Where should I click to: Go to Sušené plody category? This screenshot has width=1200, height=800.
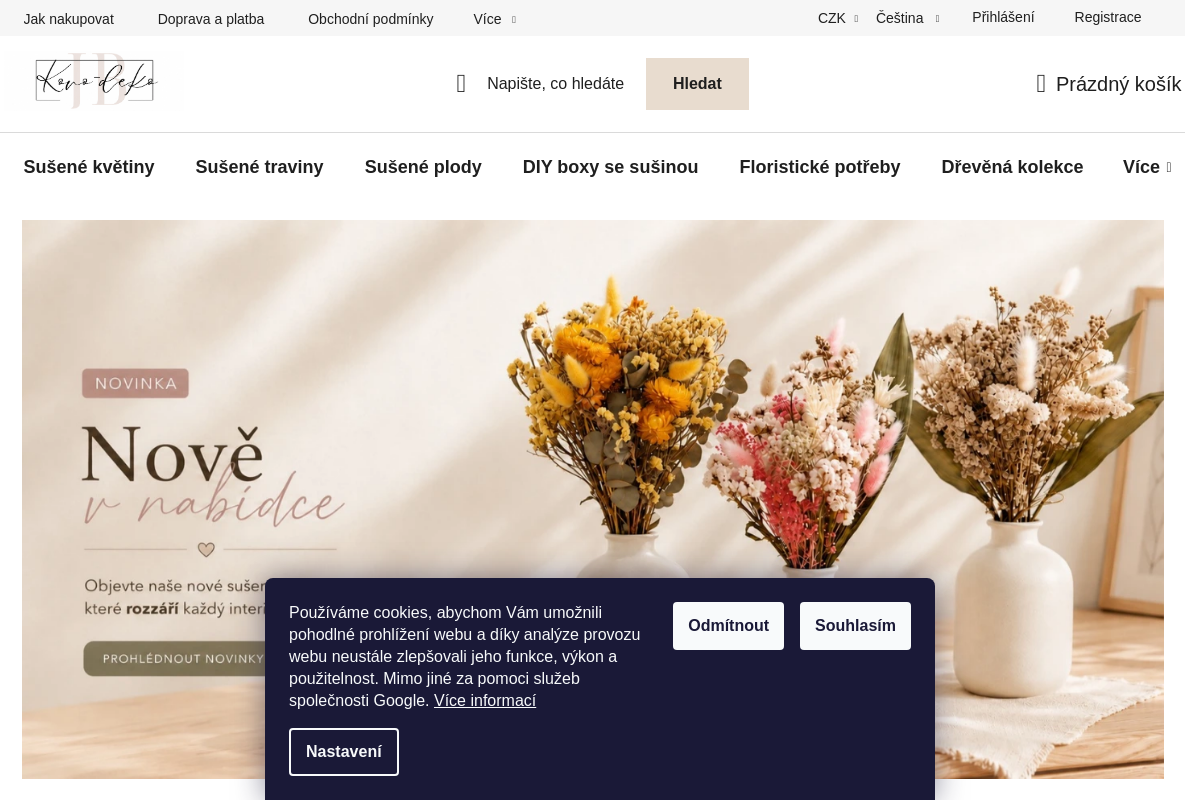coord(423,167)
